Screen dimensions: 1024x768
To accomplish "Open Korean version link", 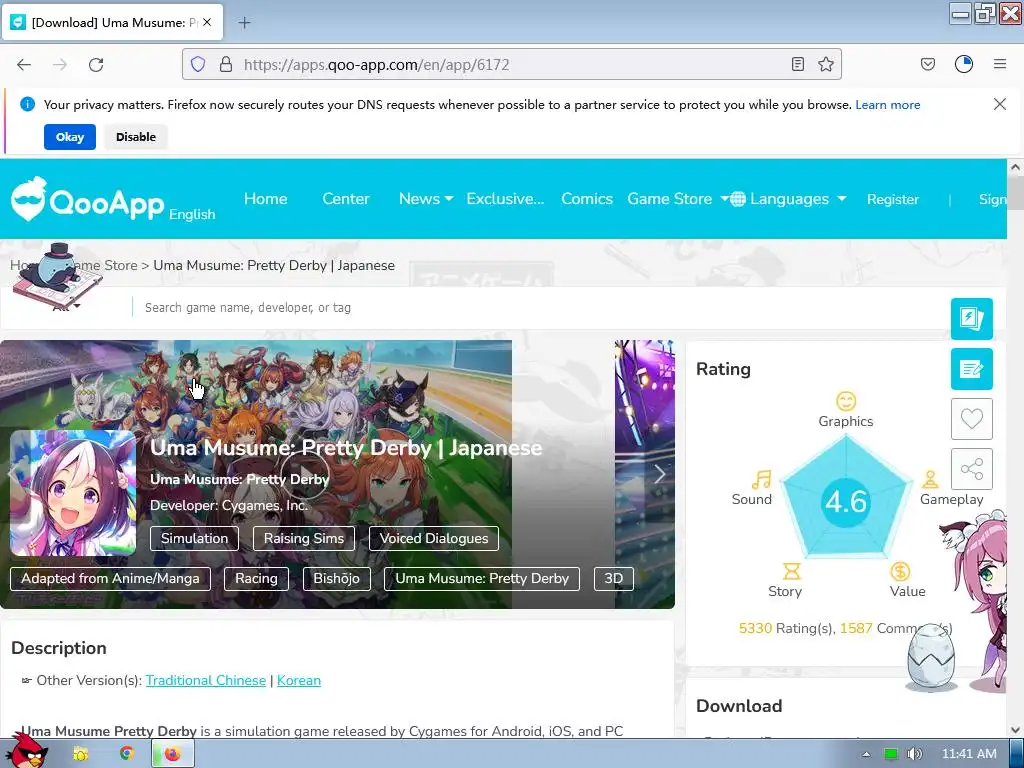I will pyautogui.click(x=298, y=680).
